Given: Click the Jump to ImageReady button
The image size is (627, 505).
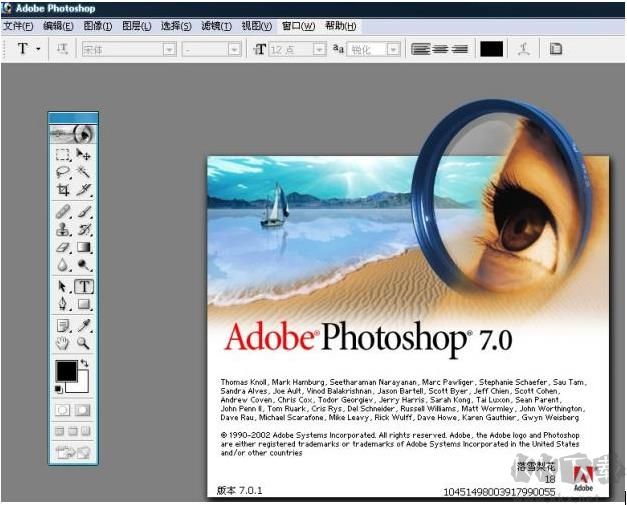Looking at the screenshot, I should 73,452.
